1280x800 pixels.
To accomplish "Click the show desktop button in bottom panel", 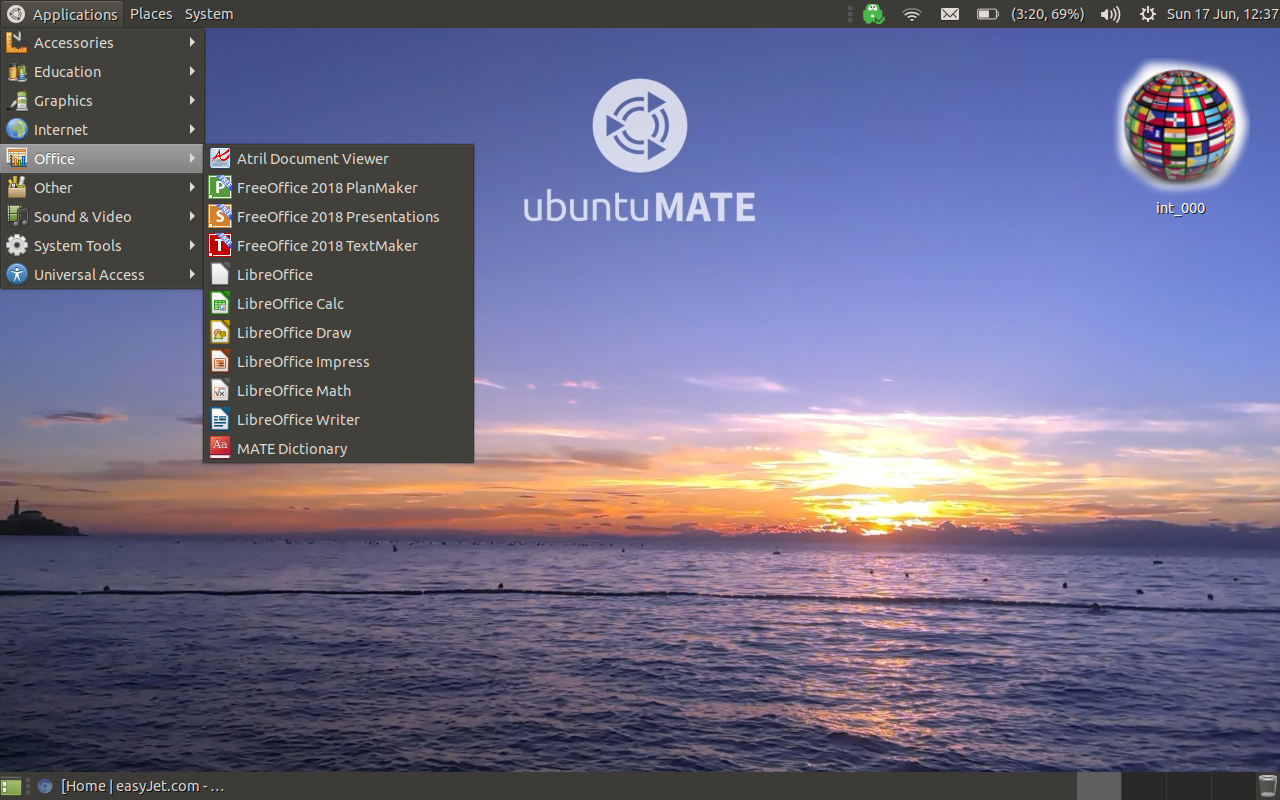I will (x=11, y=787).
